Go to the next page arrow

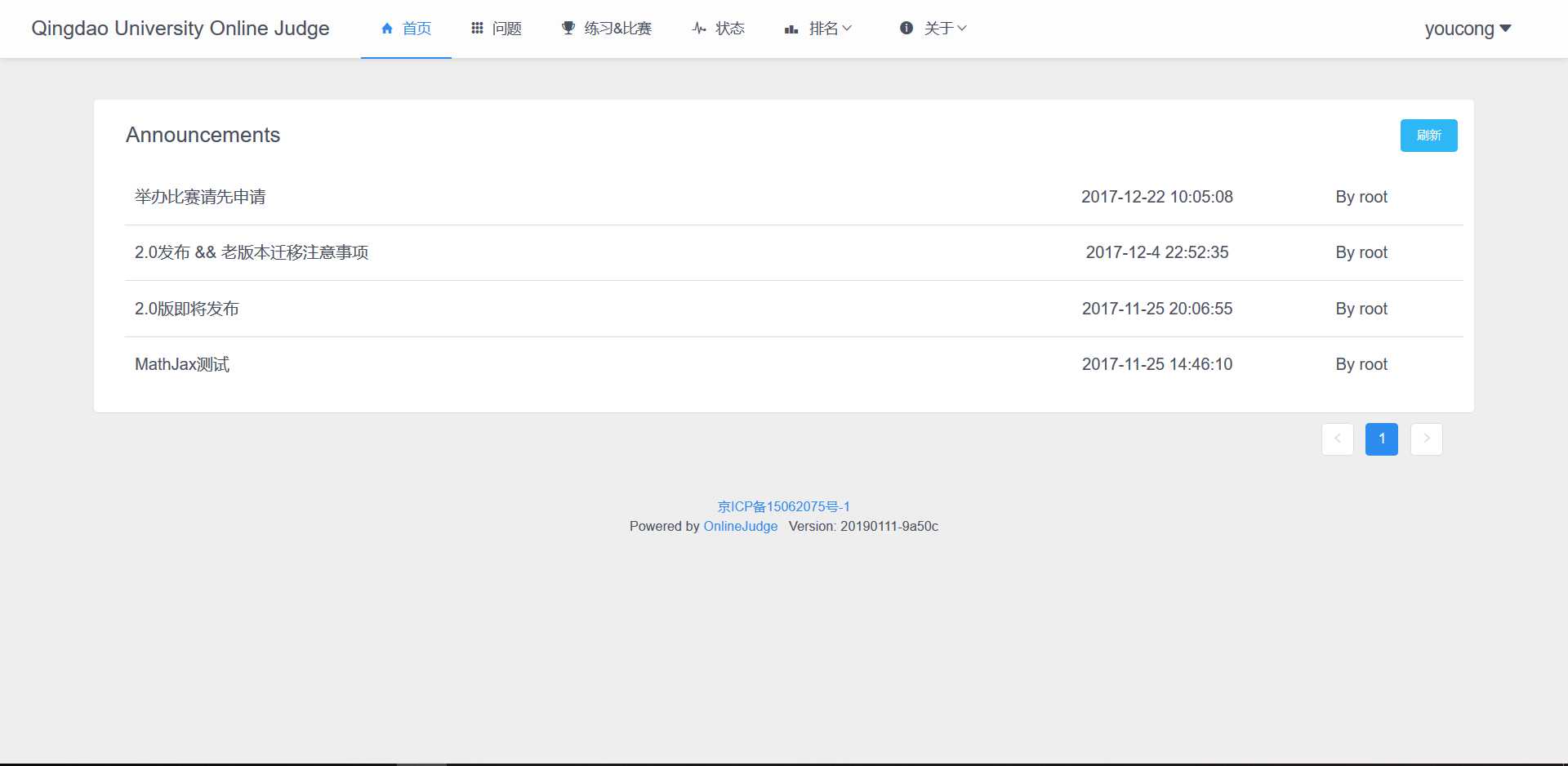1427,439
